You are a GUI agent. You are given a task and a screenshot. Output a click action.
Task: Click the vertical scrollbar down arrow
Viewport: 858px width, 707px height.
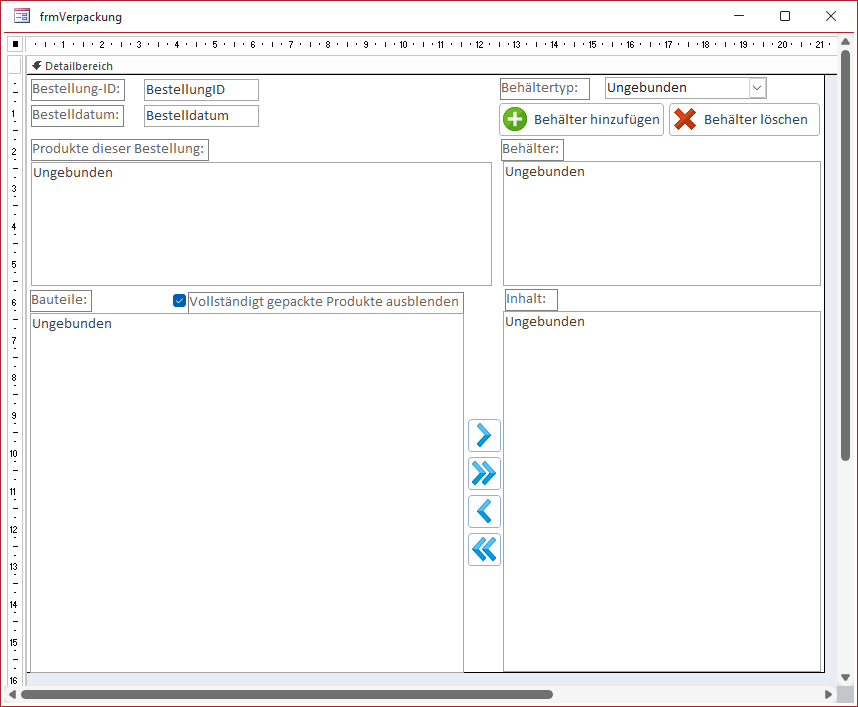(846, 677)
